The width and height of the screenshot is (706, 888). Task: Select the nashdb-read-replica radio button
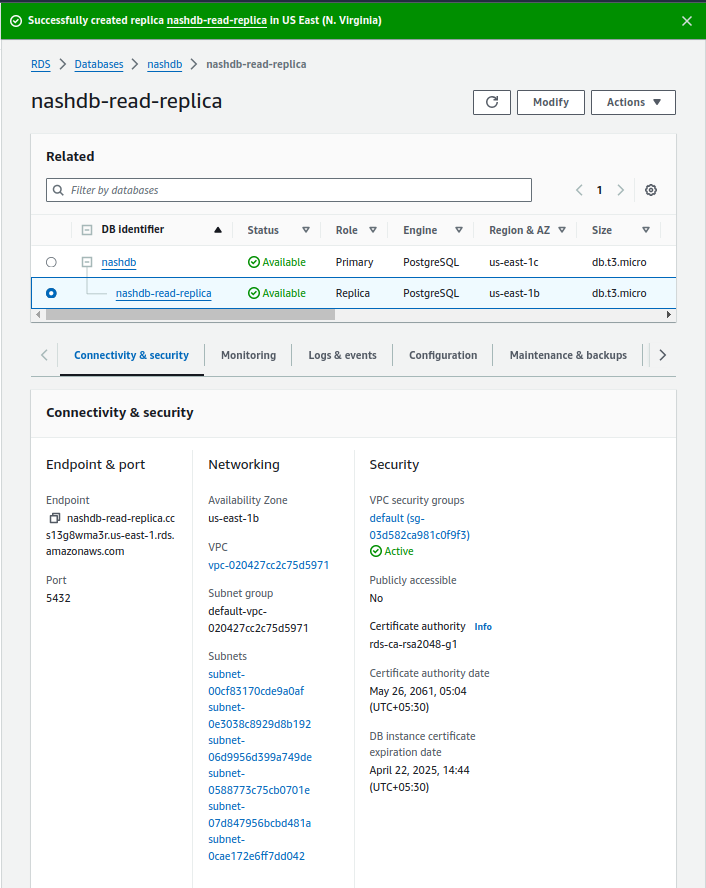click(x=51, y=293)
